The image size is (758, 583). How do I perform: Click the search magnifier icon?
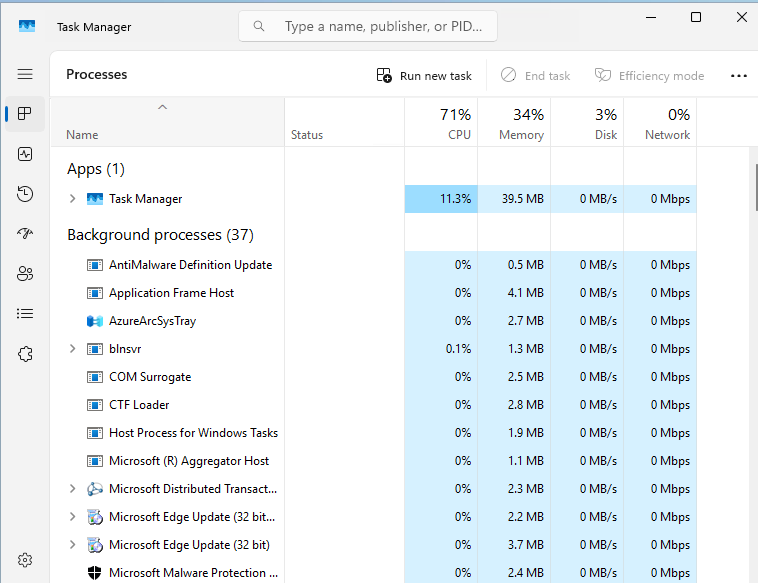259,26
